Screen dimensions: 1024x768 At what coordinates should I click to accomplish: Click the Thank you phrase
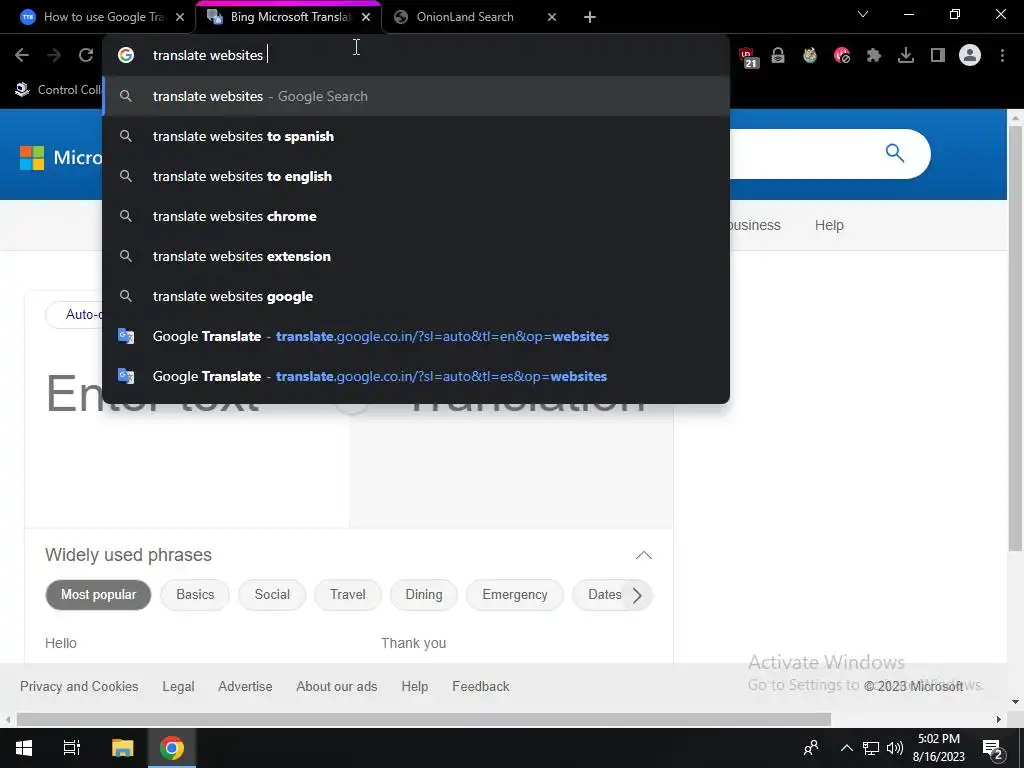pyautogui.click(x=413, y=643)
